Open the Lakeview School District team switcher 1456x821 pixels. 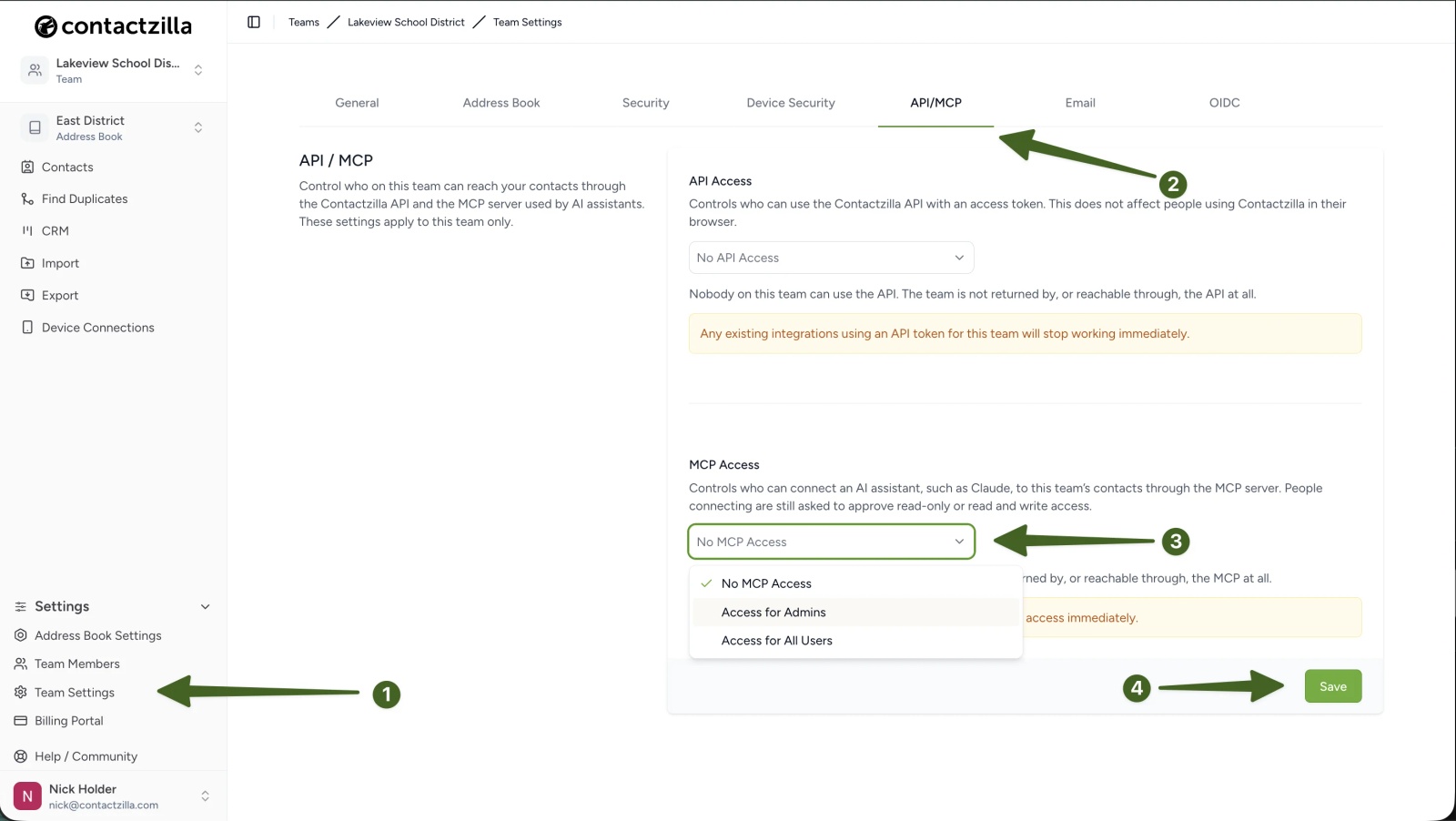pos(198,70)
